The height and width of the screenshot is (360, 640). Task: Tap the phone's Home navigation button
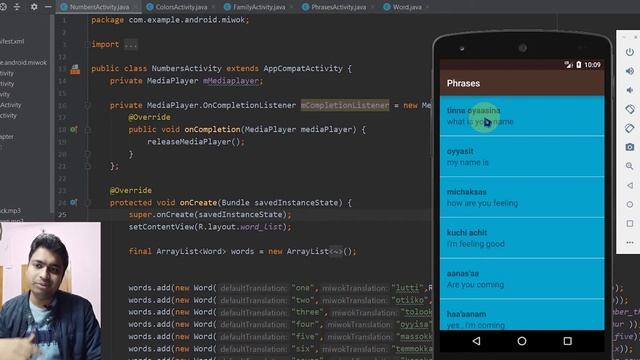pos(522,341)
